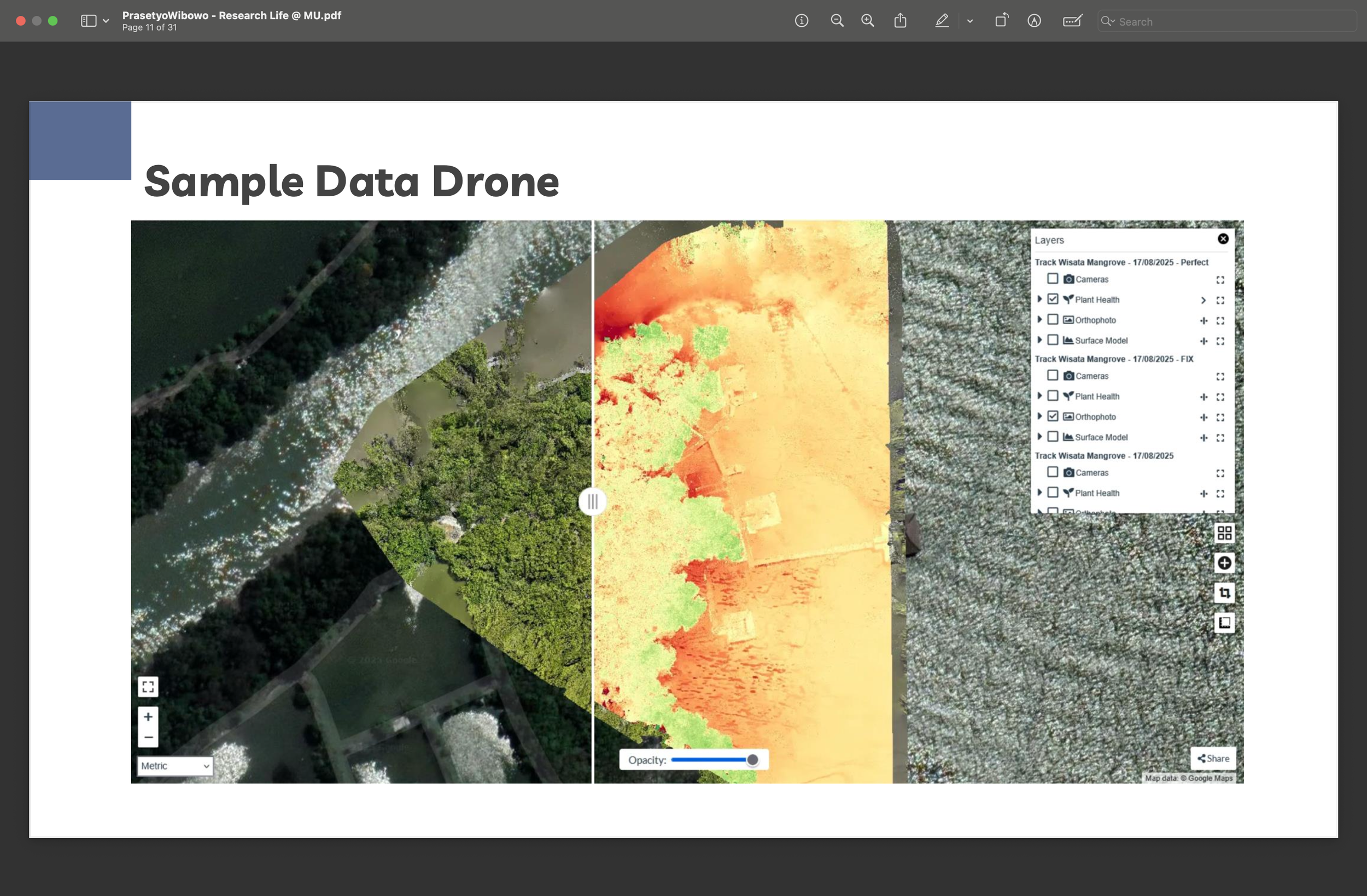Click the Search field in the toolbar

pos(1229,21)
